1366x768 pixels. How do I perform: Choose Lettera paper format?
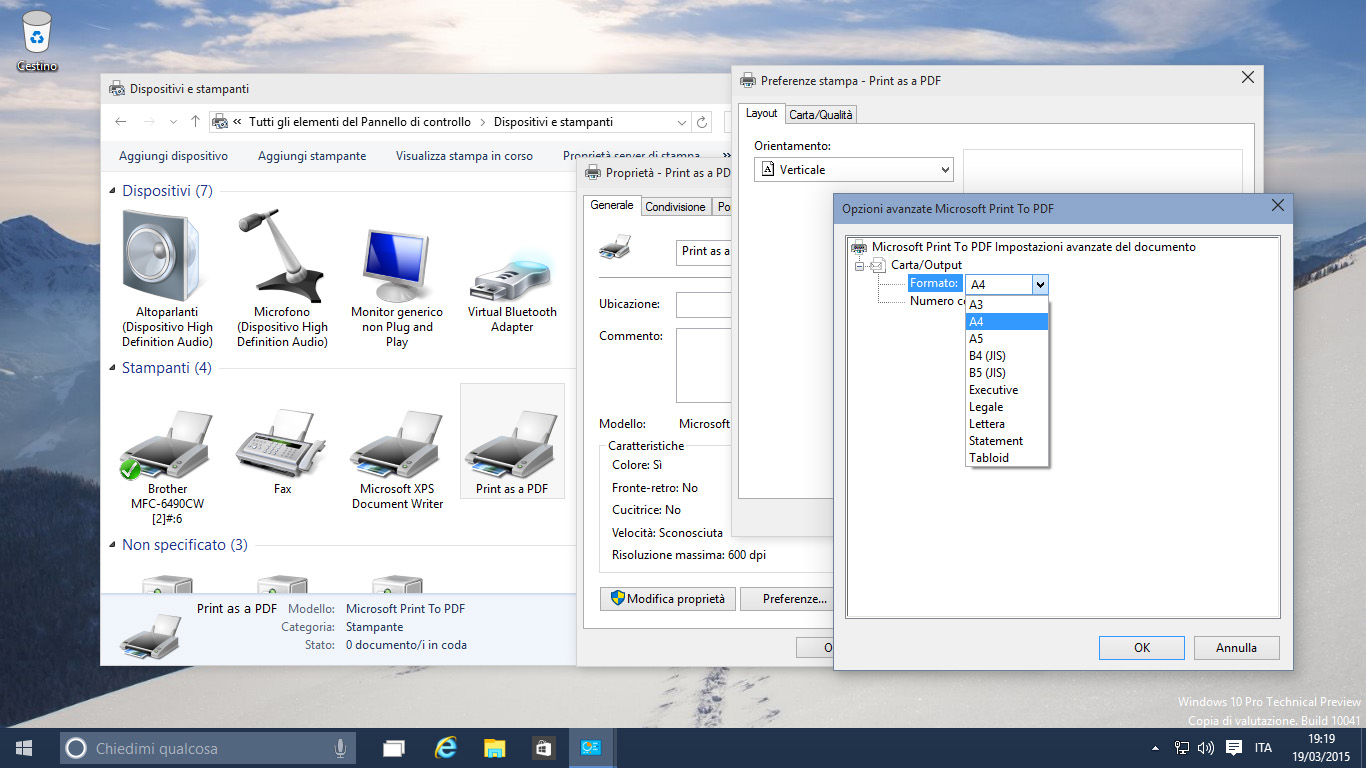click(1006, 424)
